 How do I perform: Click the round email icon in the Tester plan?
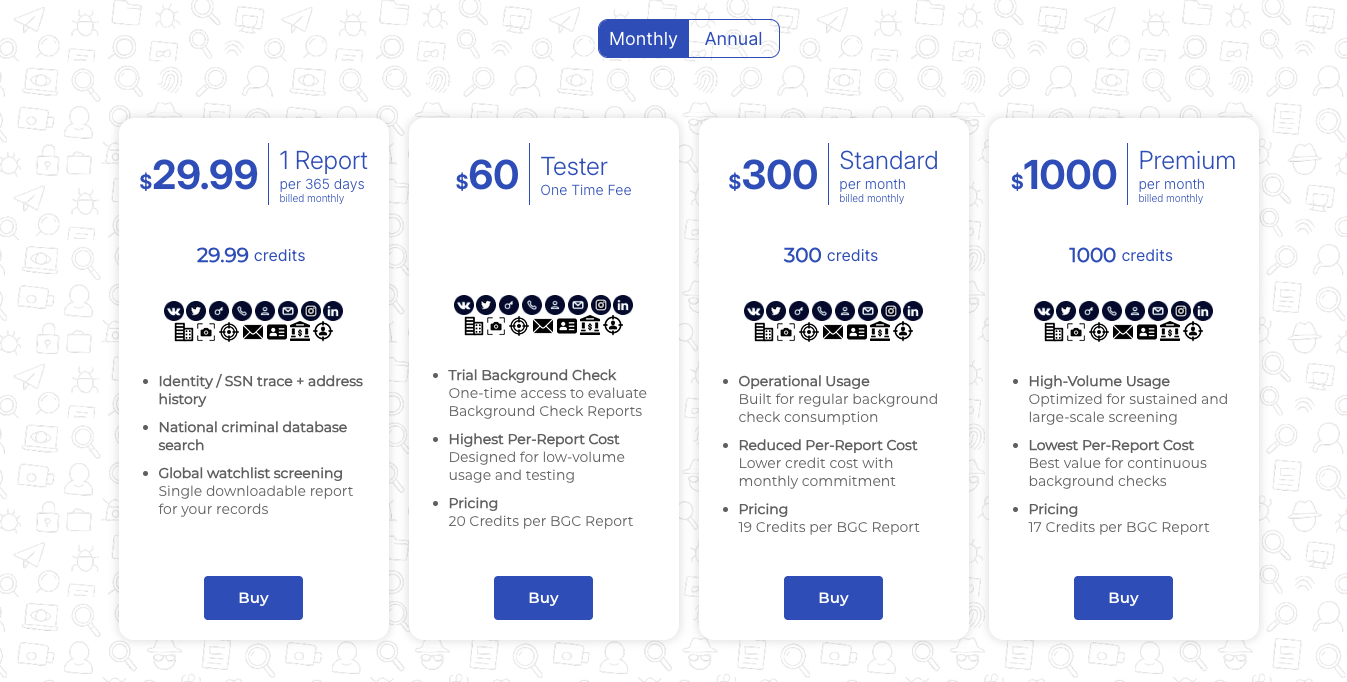(x=578, y=305)
